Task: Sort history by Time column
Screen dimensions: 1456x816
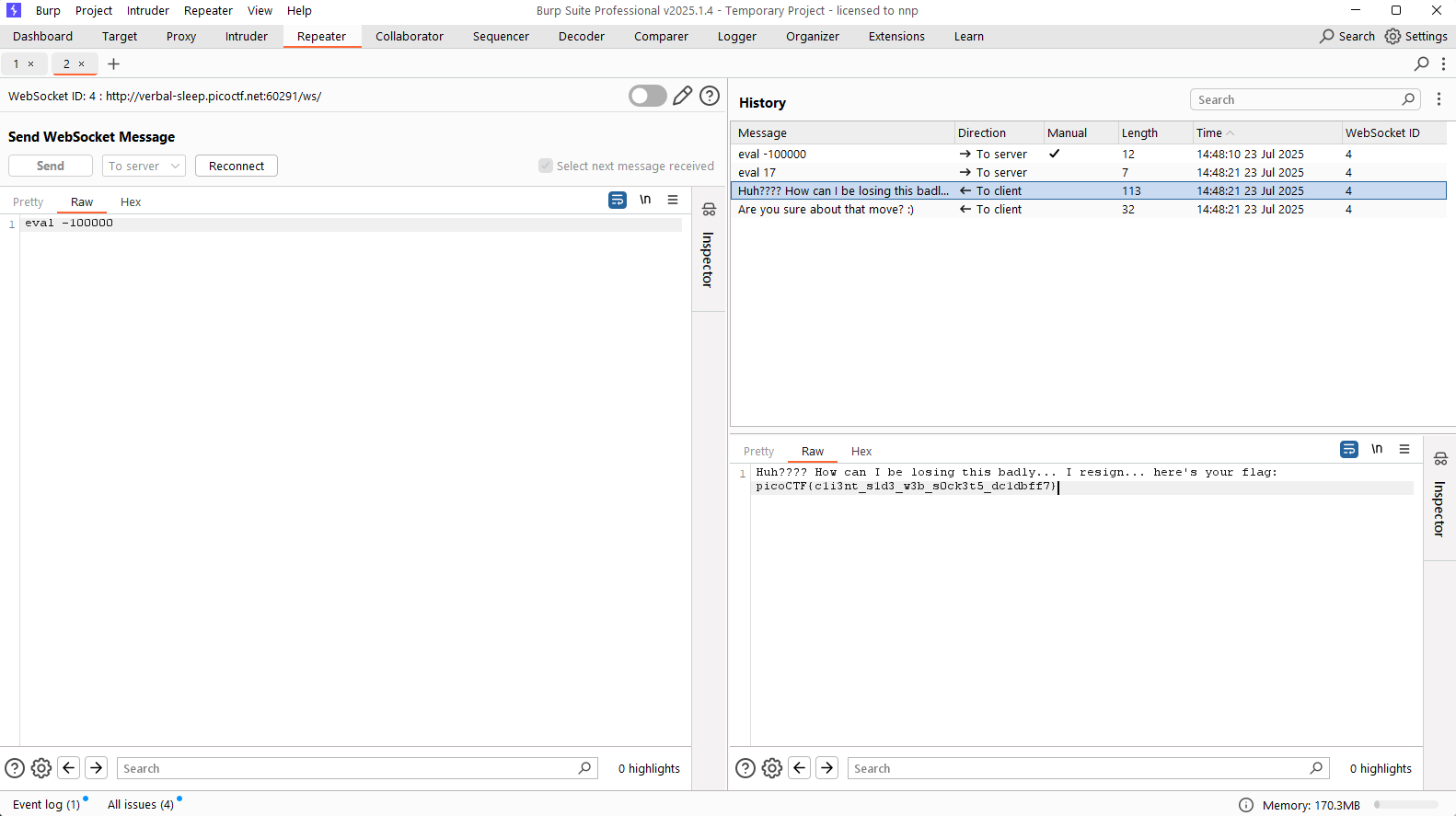Action: point(1266,132)
